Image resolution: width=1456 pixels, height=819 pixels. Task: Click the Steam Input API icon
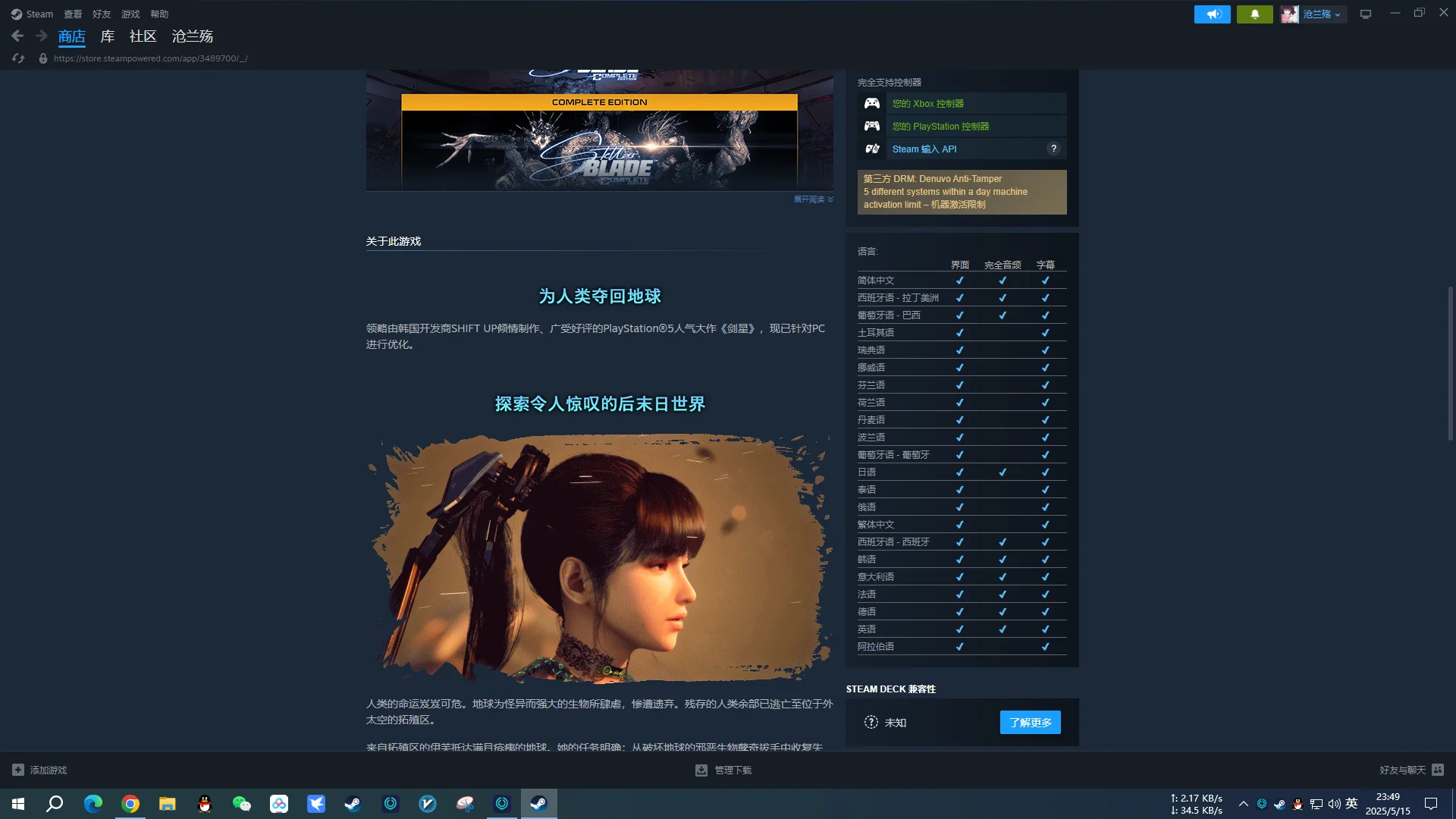click(872, 149)
